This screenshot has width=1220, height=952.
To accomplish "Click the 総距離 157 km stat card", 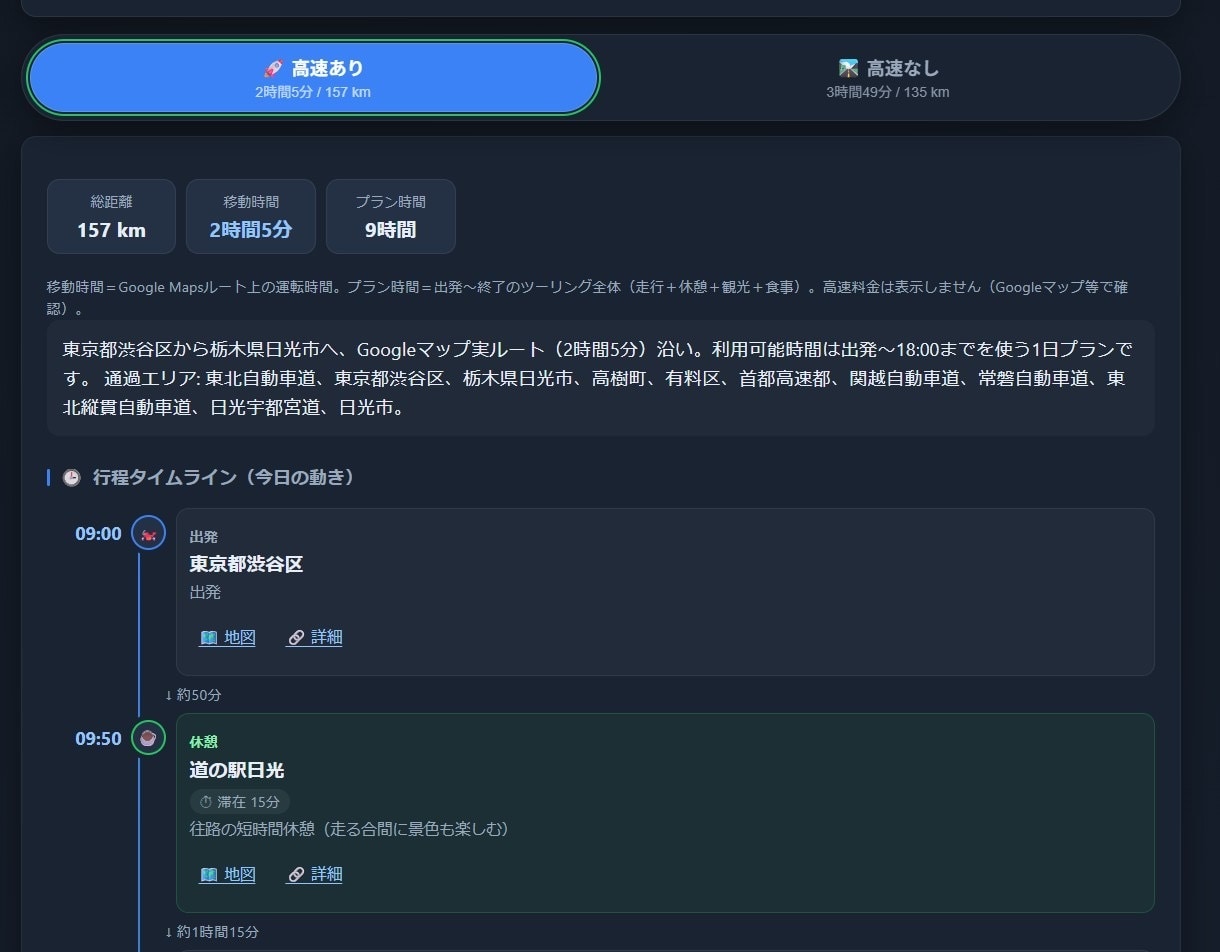I will (x=111, y=216).
